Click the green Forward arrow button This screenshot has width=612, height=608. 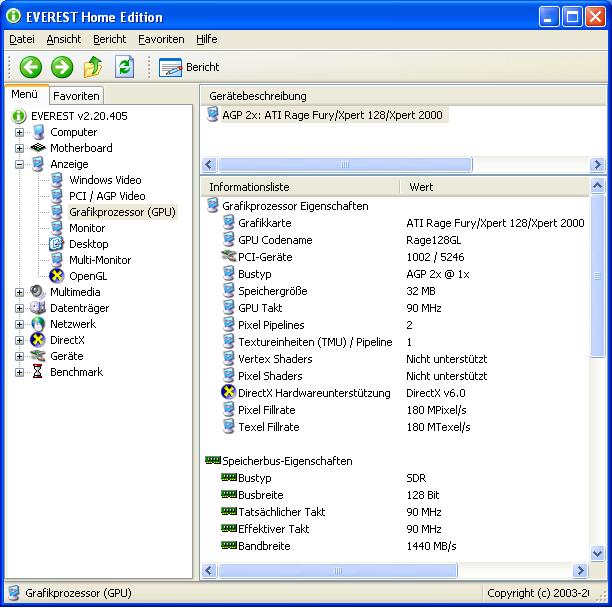(62, 67)
